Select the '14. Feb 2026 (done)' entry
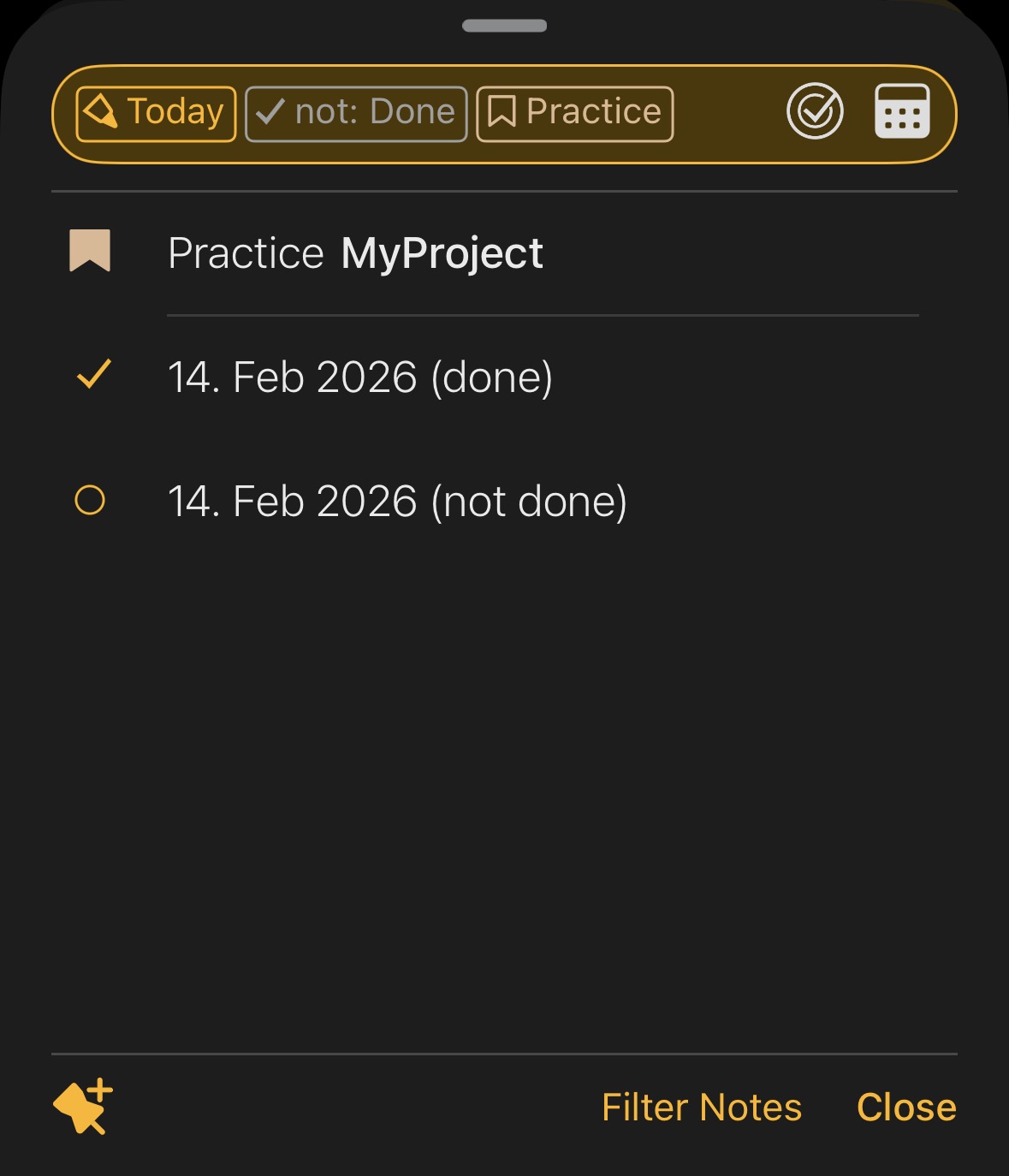 click(359, 377)
